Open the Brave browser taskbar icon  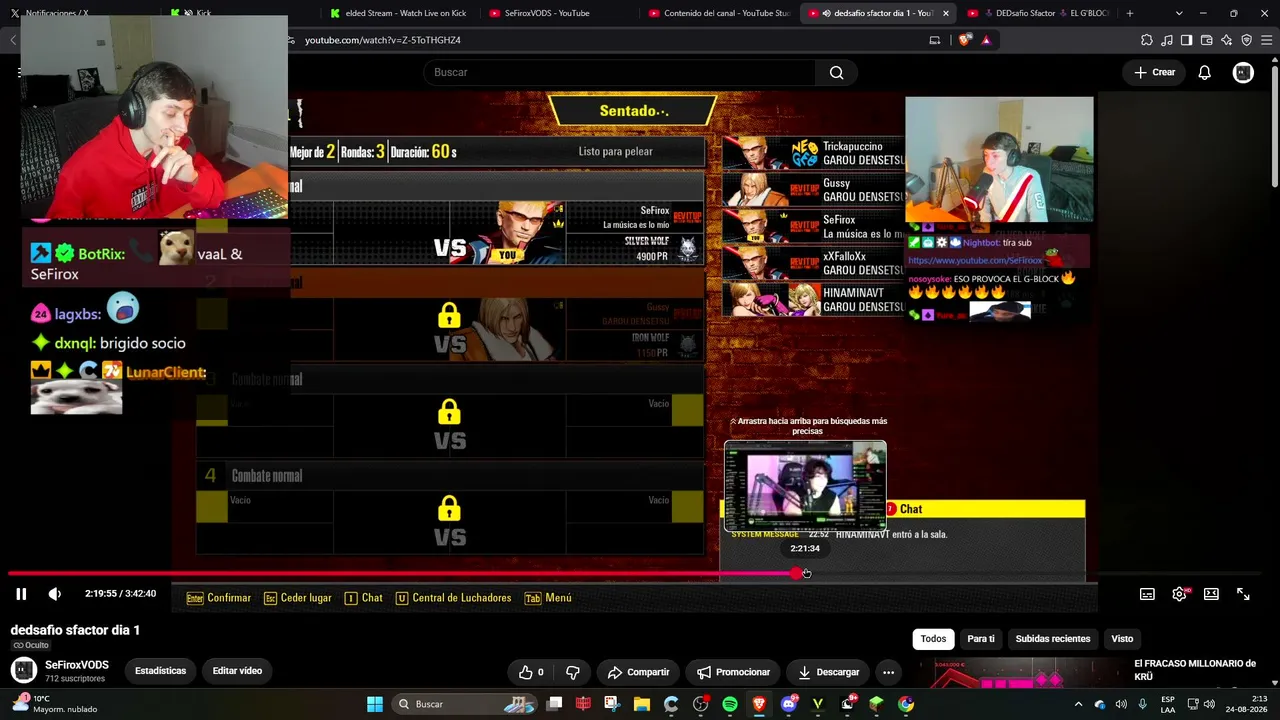(x=759, y=704)
